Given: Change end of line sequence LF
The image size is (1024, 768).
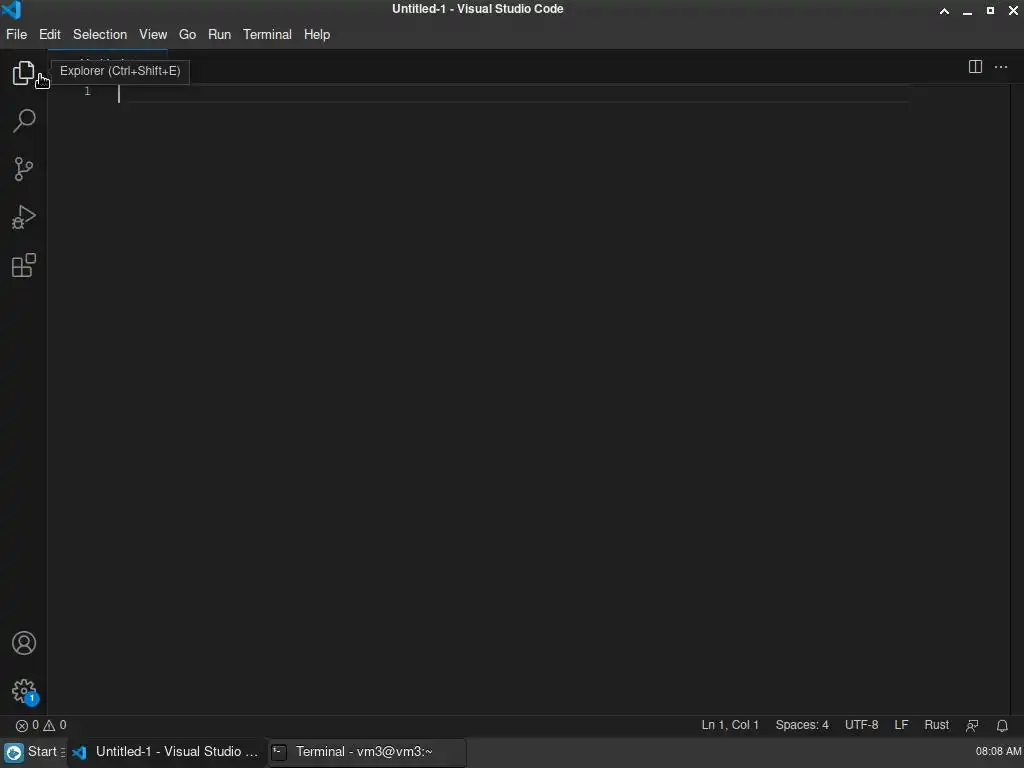Looking at the screenshot, I should (901, 726).
